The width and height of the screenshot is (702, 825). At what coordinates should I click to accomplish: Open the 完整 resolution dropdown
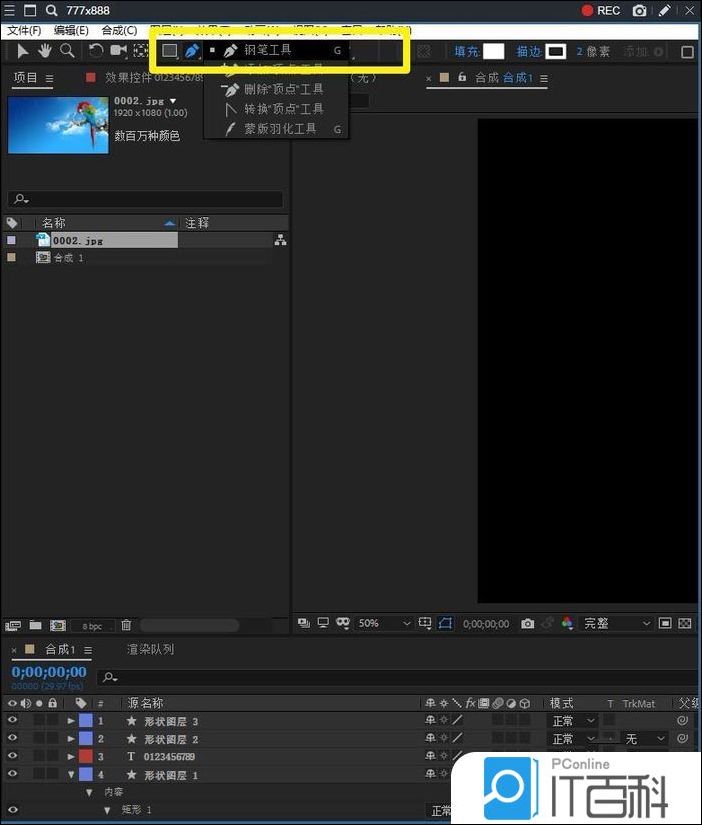[x=616, y=623]
